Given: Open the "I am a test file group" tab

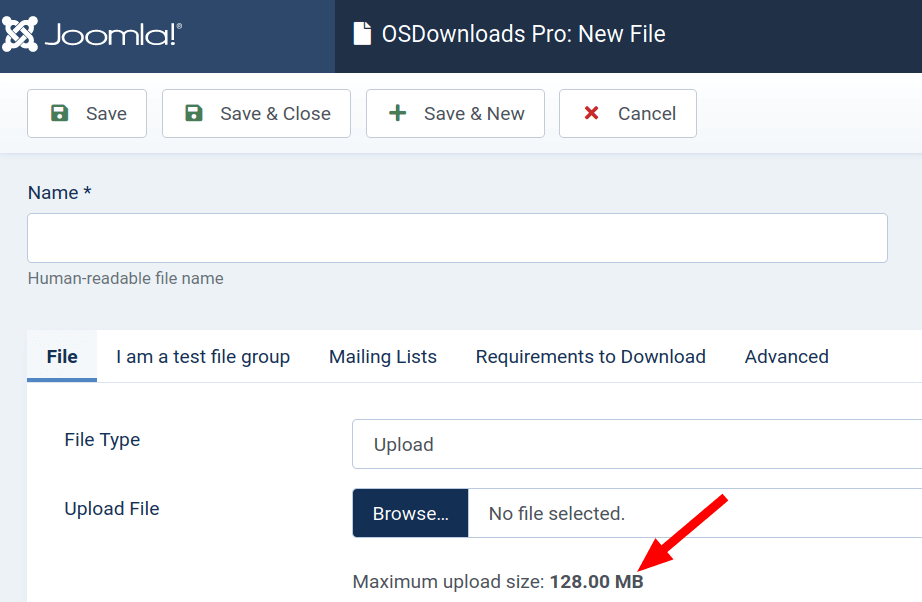Looking at the screenshot, I should (x=203, y=357).
